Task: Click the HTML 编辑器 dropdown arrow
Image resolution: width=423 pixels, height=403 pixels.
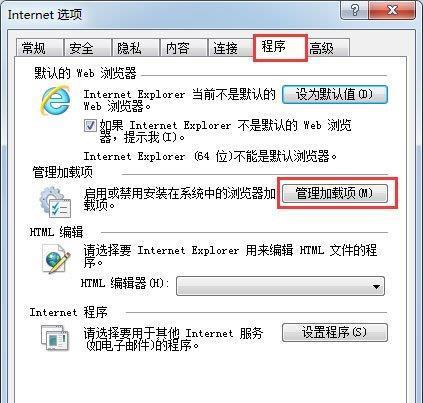Action: [376, 286]
